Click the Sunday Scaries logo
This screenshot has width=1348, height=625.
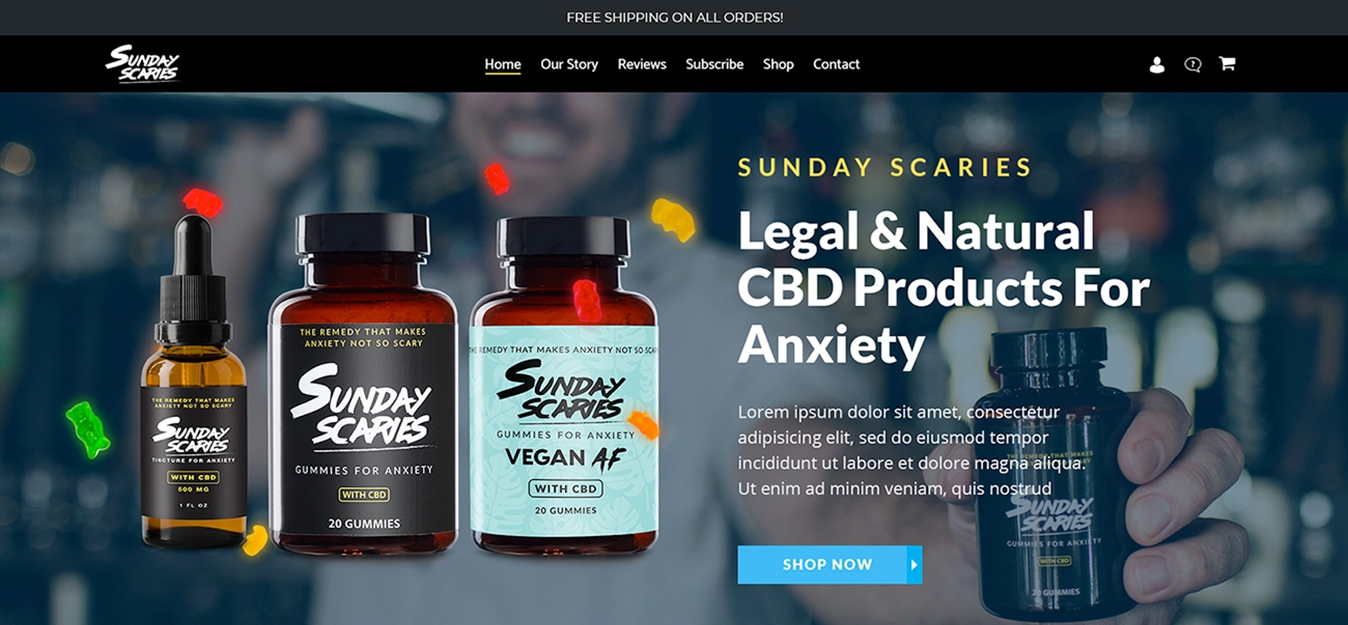coord(143,63)
